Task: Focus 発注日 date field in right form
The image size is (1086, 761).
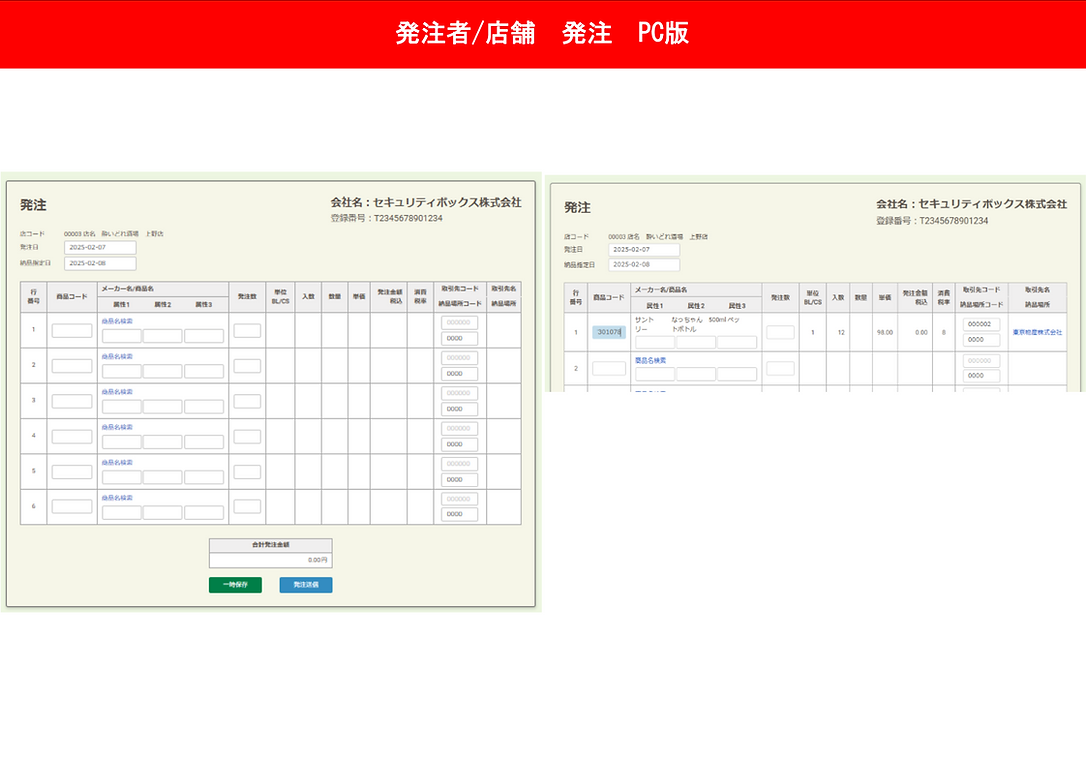Action: click(644, 249)
